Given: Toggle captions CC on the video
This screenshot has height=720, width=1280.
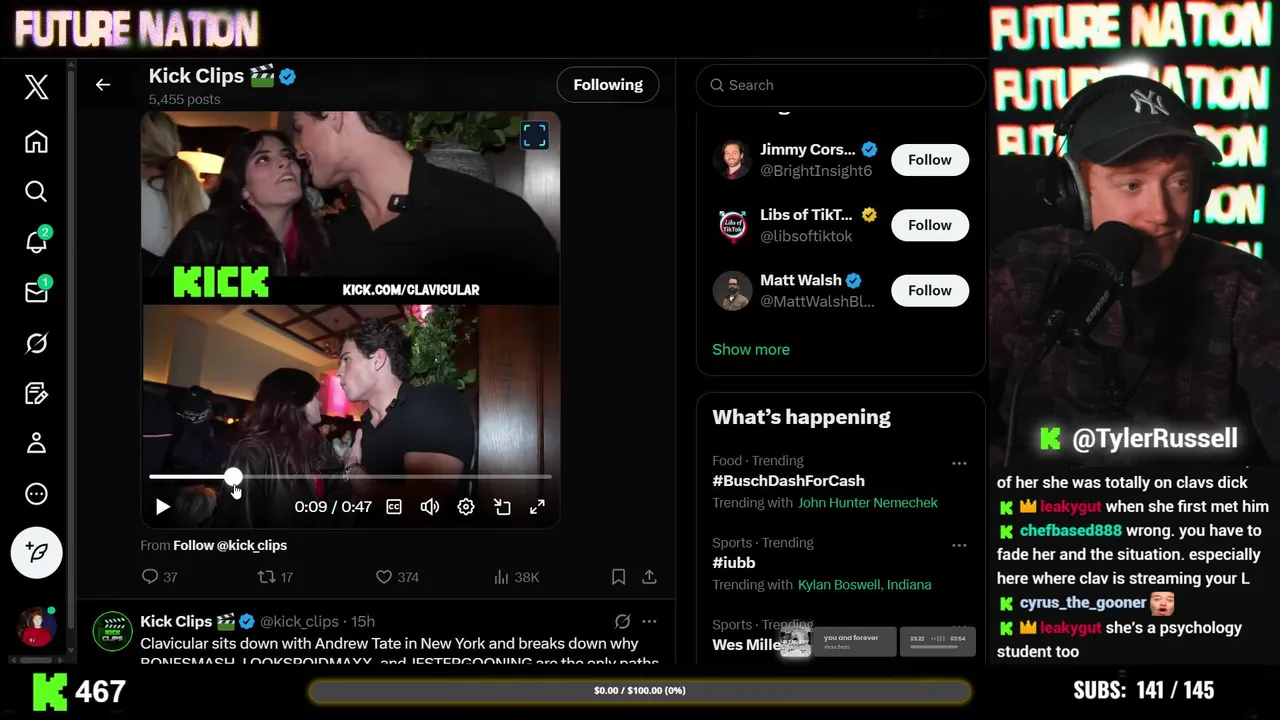Looking at the screenshot, I should (x=394, y=507).
